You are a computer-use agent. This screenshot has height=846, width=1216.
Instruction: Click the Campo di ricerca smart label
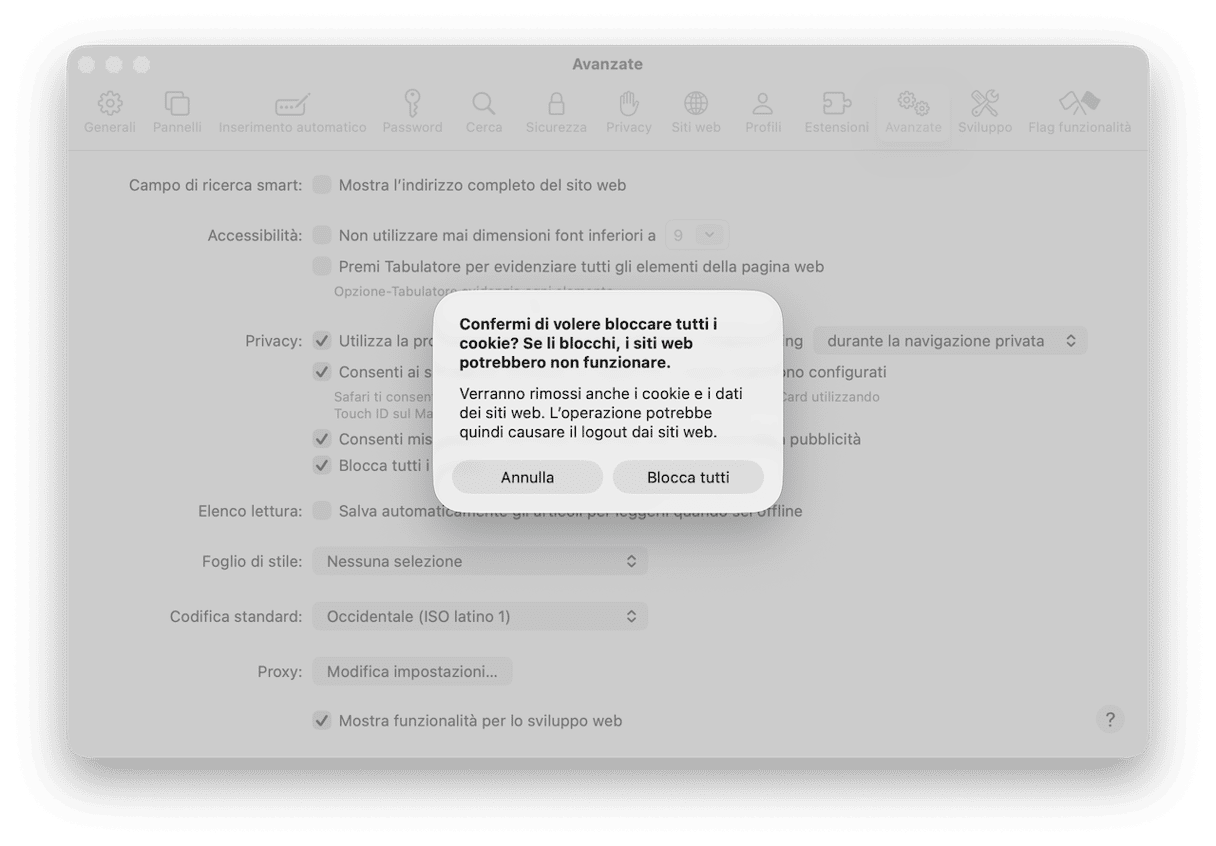(215, 185)
